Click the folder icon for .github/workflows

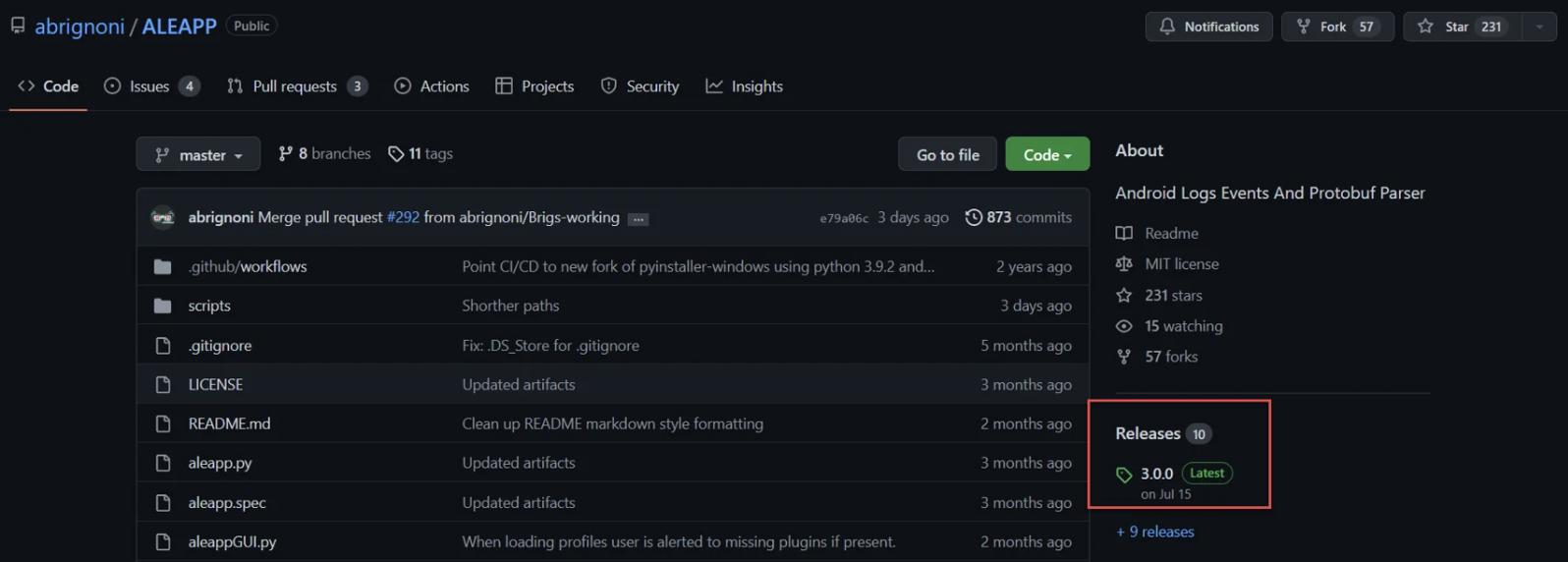[163, 266]
